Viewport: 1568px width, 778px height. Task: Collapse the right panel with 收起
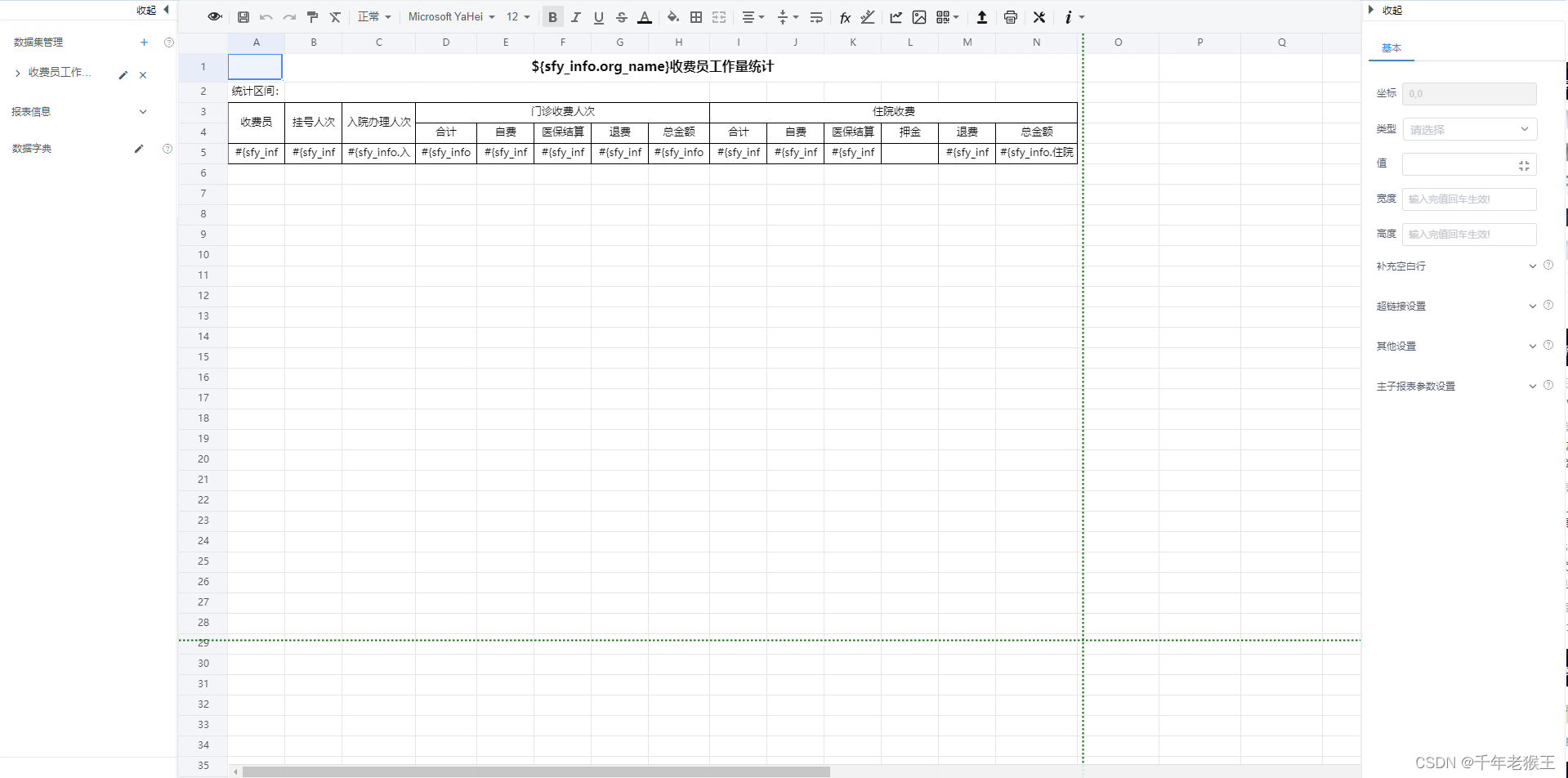click(x=1386, y=10)
